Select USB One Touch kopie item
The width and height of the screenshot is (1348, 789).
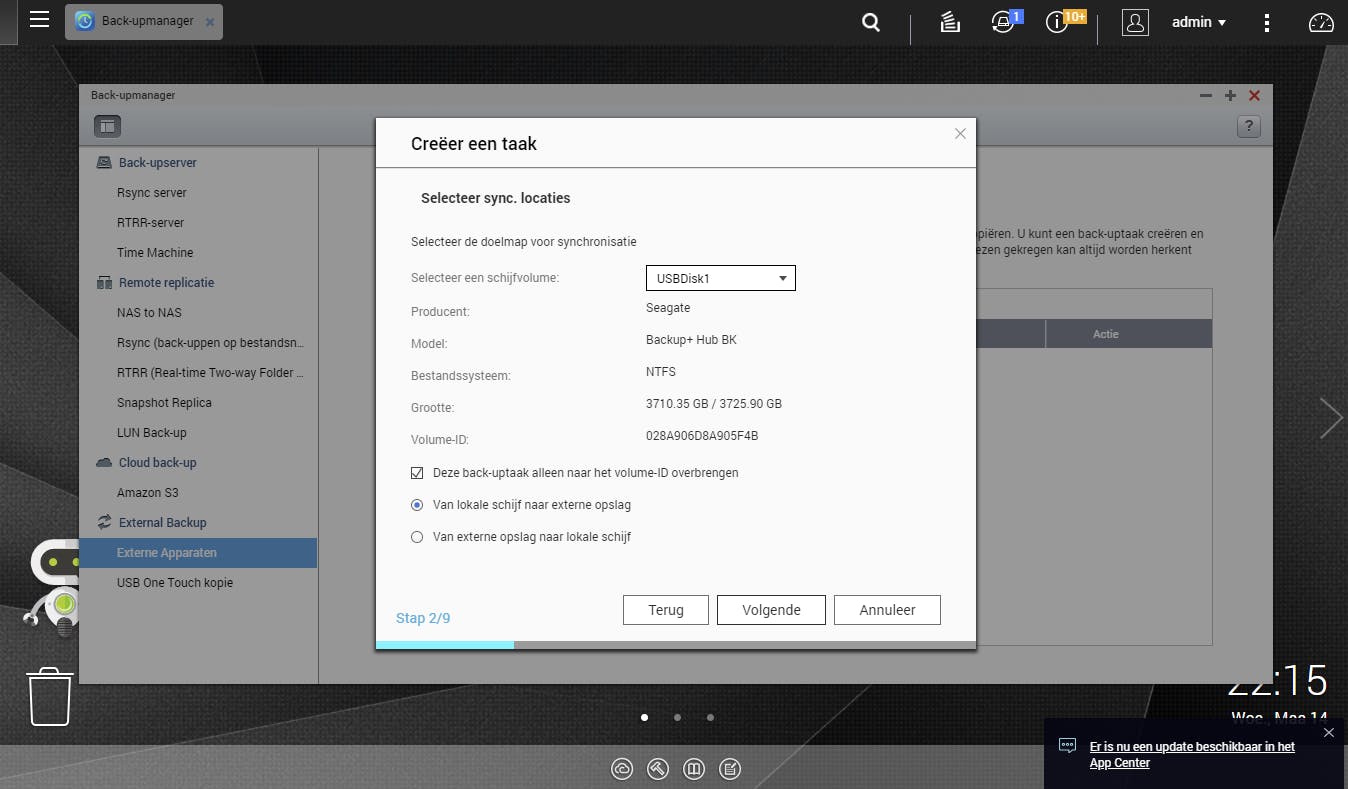175,583
